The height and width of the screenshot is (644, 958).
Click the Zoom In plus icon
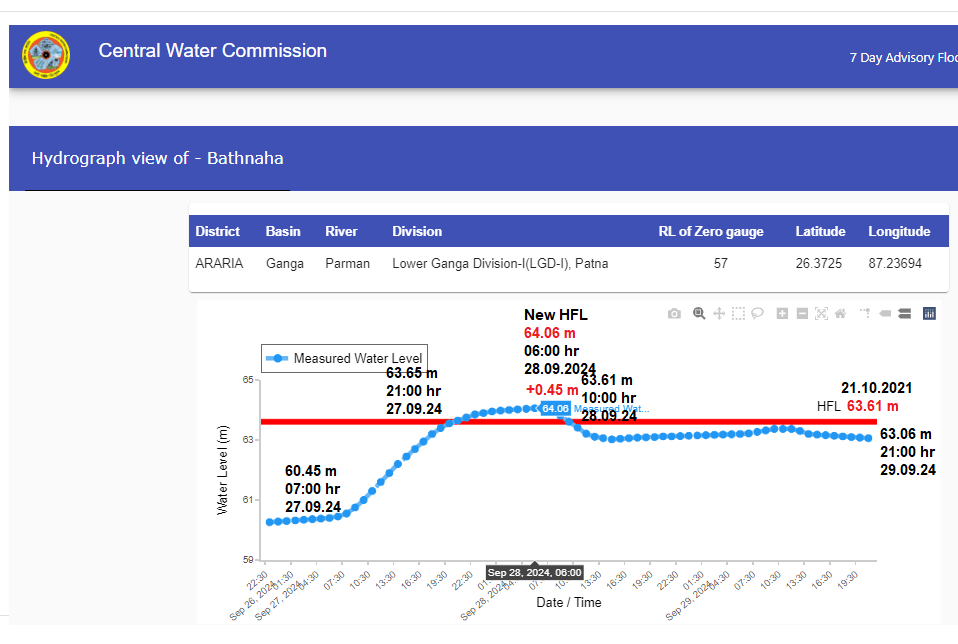click(x=783, y=314)
